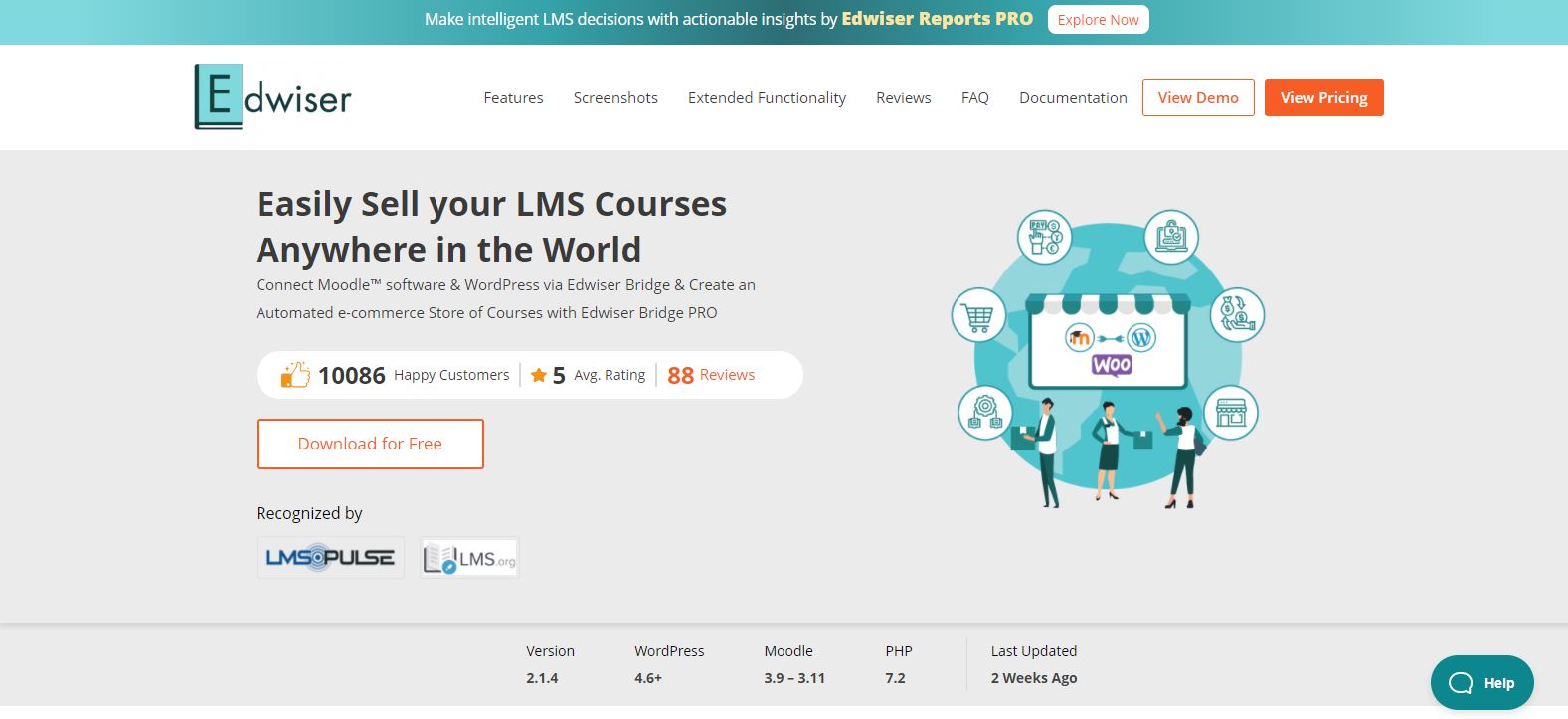Click the thumbs-up happy customers icon

pos(295,375)
